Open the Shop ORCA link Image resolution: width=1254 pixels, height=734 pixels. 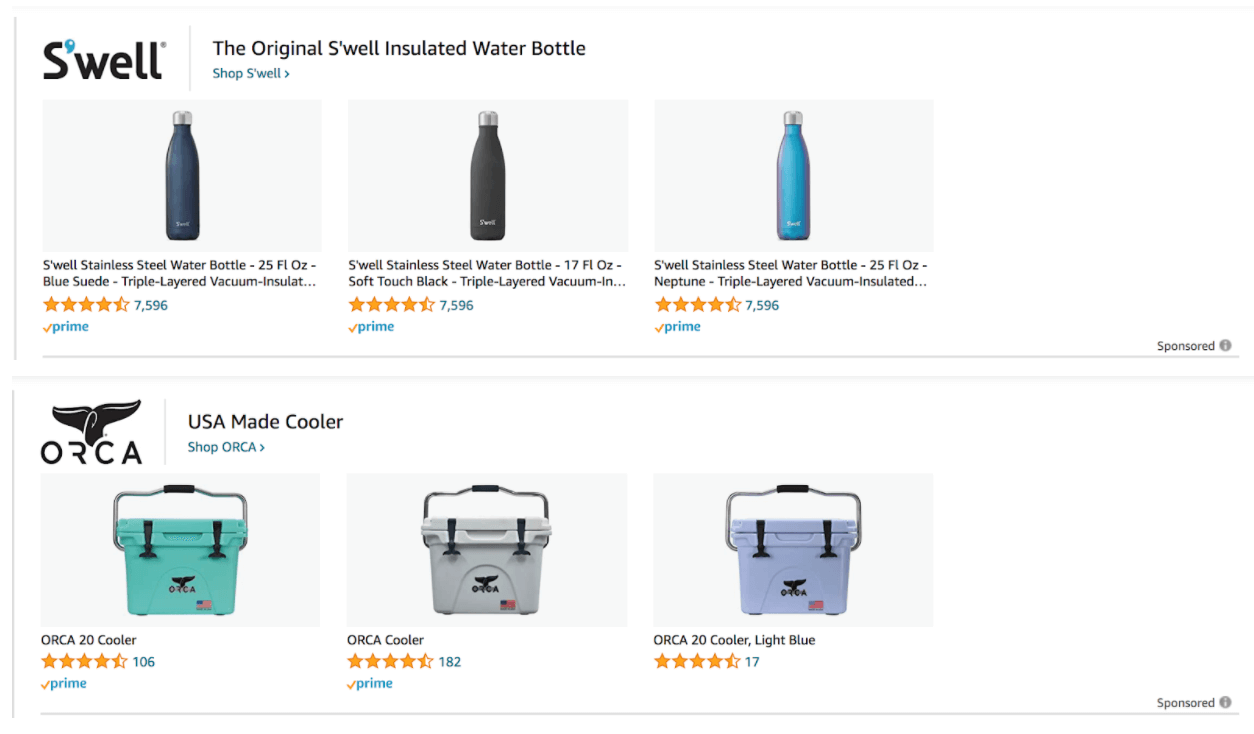[225, 447]
